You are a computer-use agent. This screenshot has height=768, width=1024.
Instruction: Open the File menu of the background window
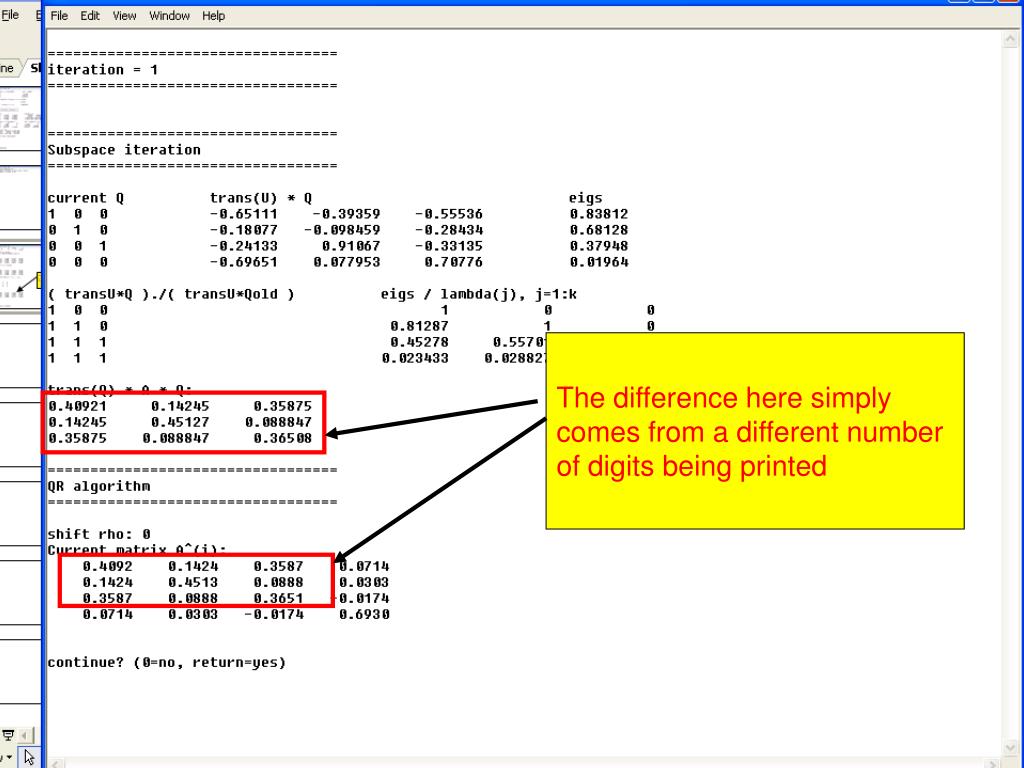coord(10,14)
